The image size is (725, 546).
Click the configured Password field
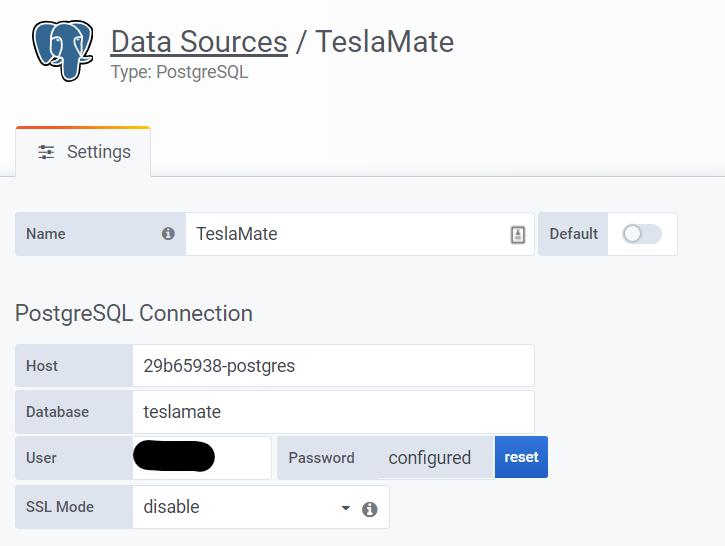click(429, 458)
